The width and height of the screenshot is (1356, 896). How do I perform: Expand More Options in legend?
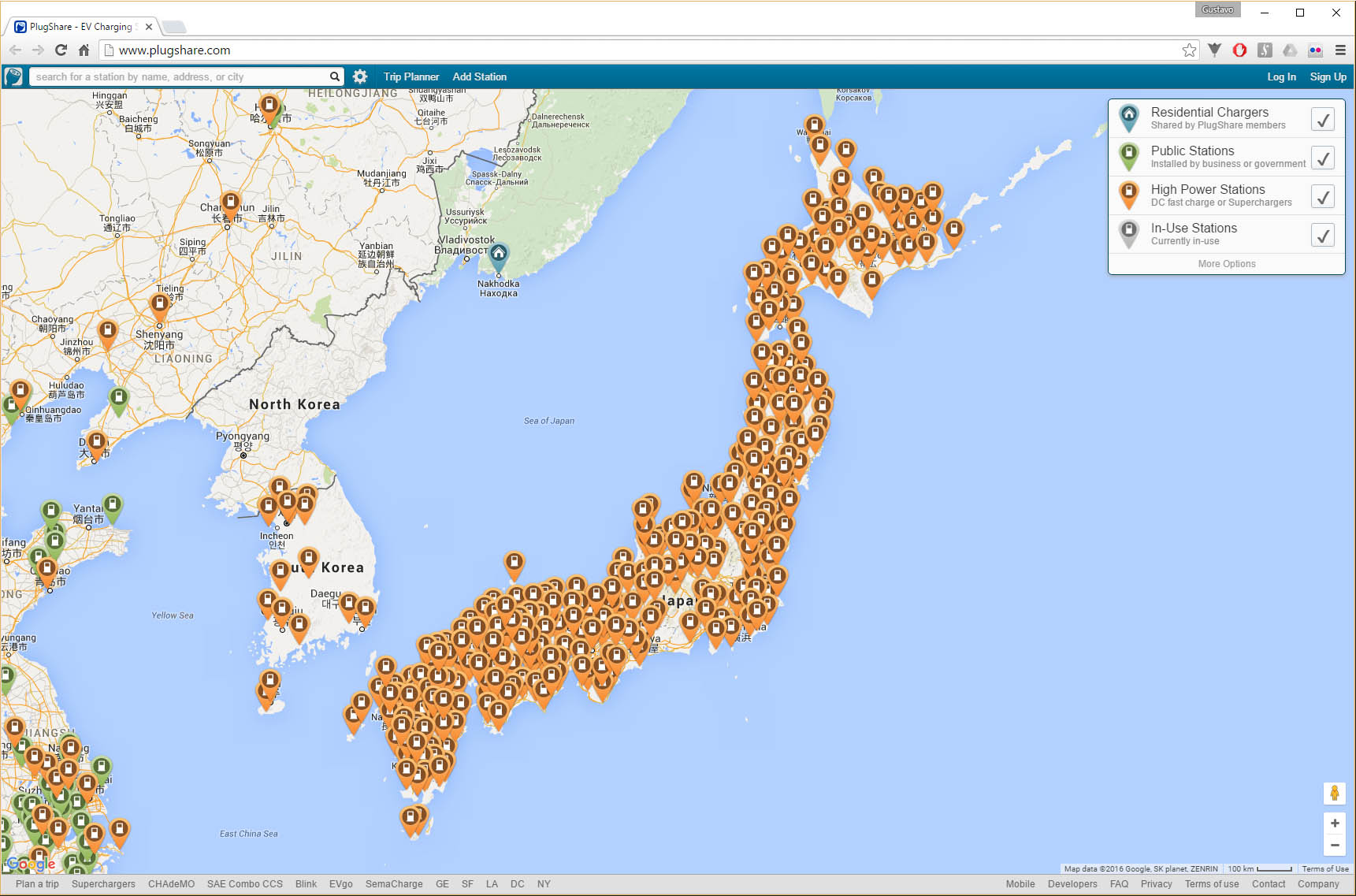click(1226, 264)
